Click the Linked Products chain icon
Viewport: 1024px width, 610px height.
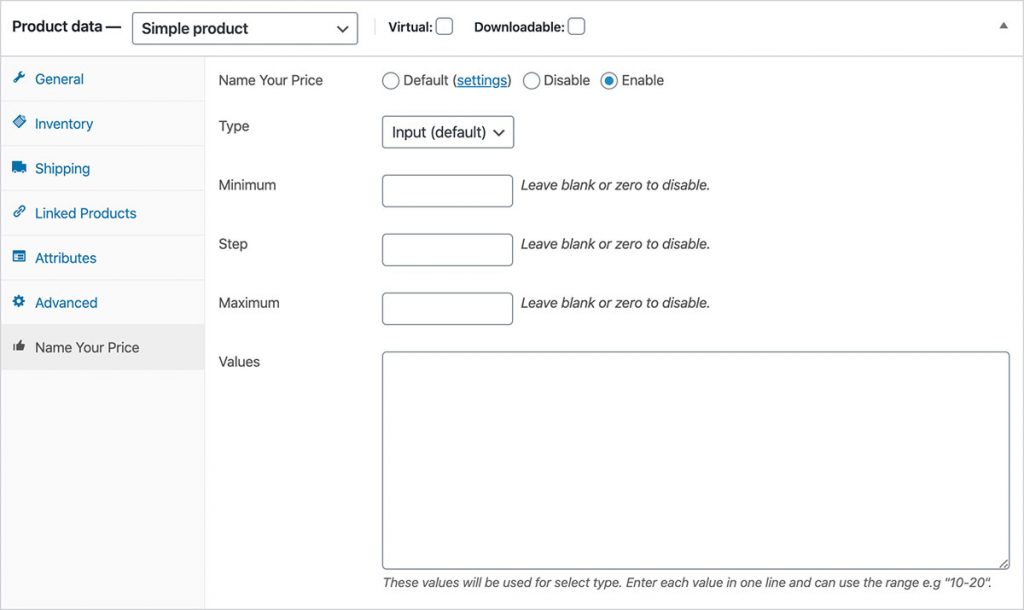[19, 212]
